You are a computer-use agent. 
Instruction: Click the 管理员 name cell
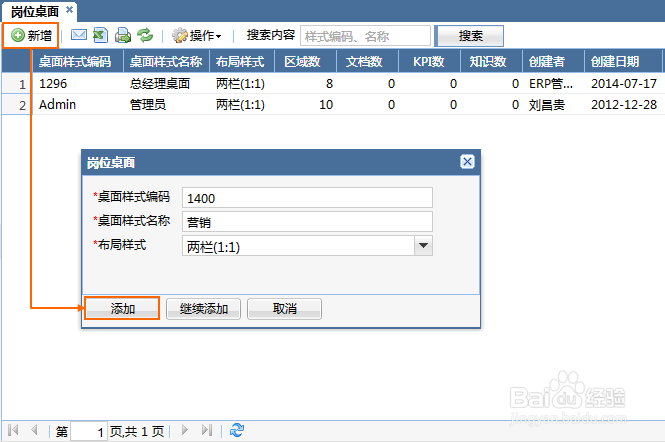(x=166, y=104)
